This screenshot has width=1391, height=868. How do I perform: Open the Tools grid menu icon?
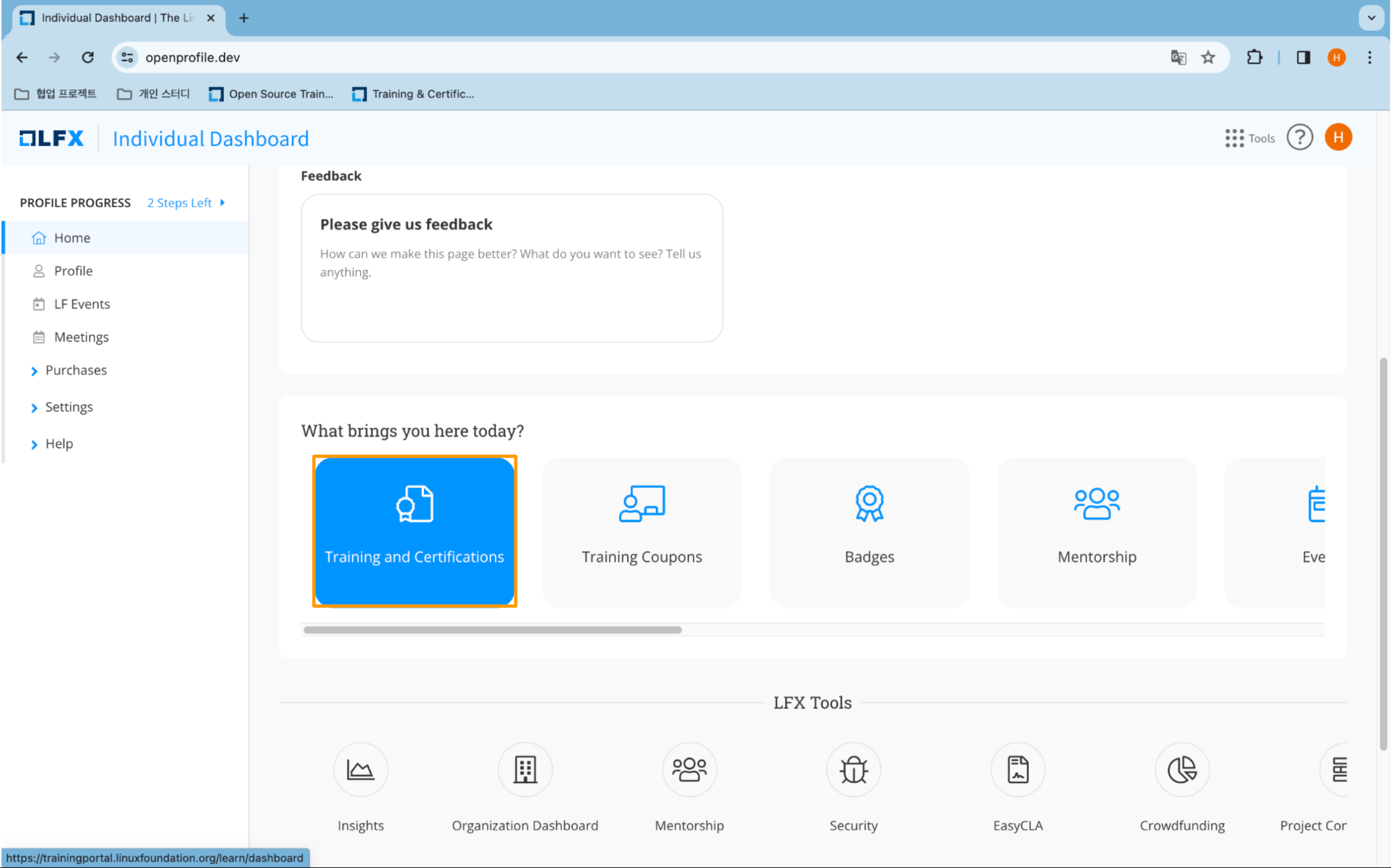tap(1234, 138)
